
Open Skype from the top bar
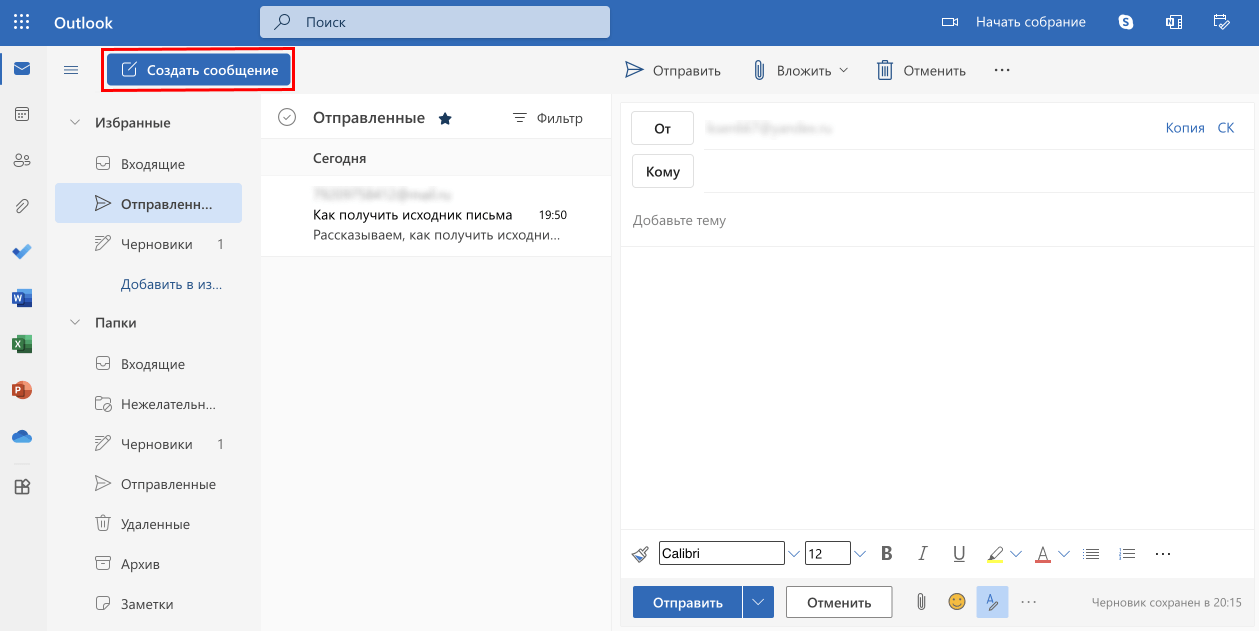1125,21
